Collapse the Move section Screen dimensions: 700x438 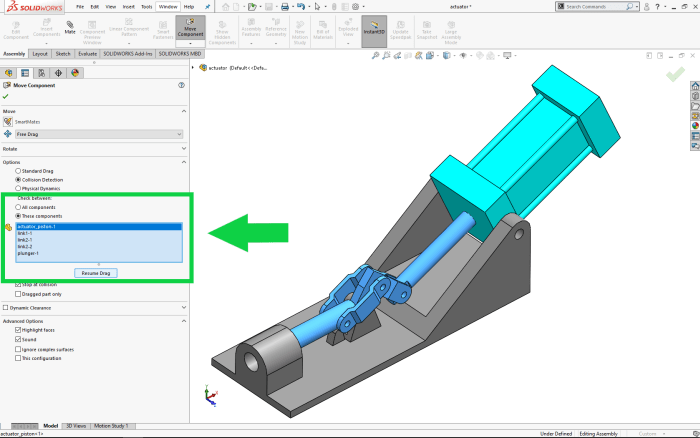tap(184, 111)
